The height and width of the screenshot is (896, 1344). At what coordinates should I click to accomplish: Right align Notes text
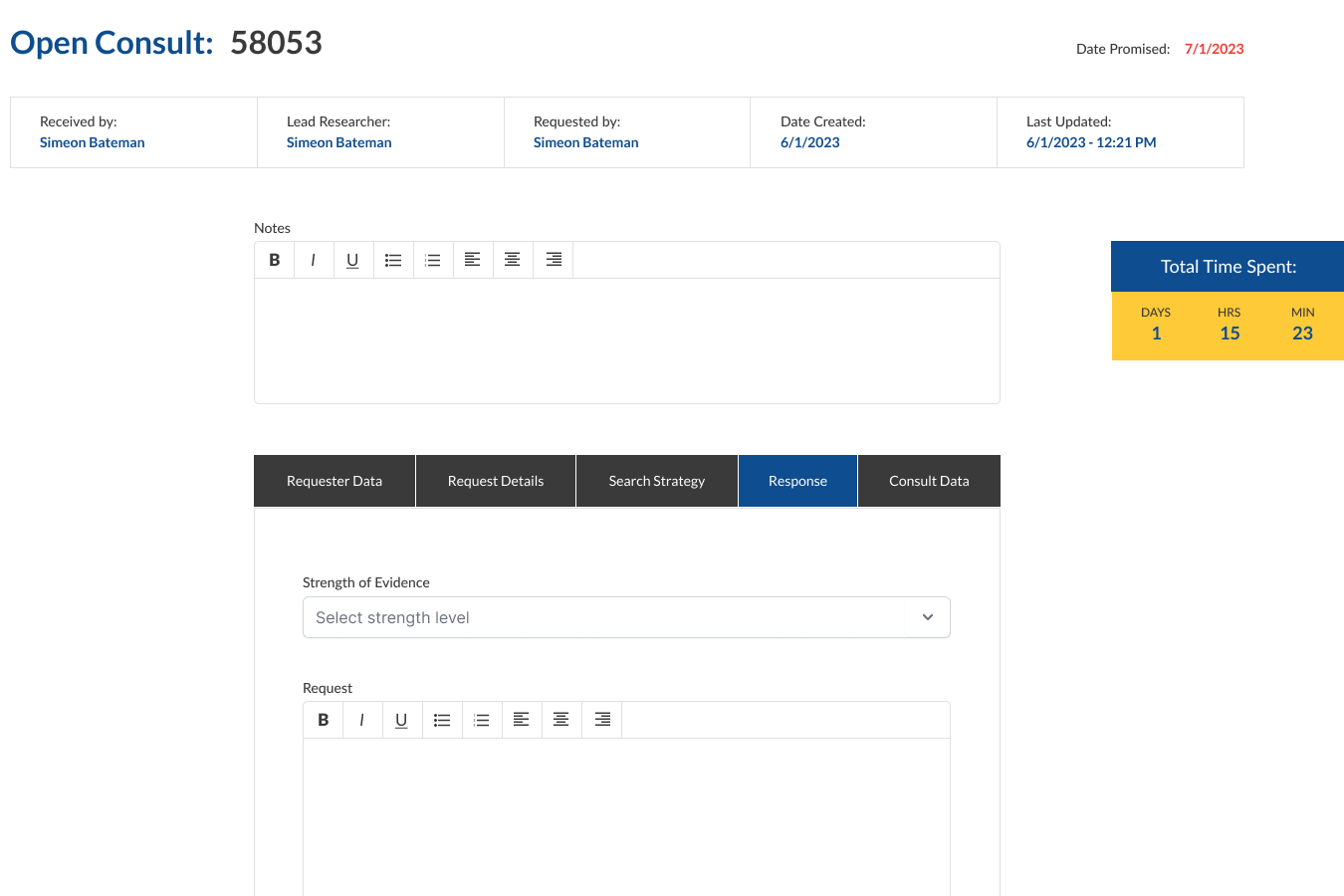click(x=554, y=260)
